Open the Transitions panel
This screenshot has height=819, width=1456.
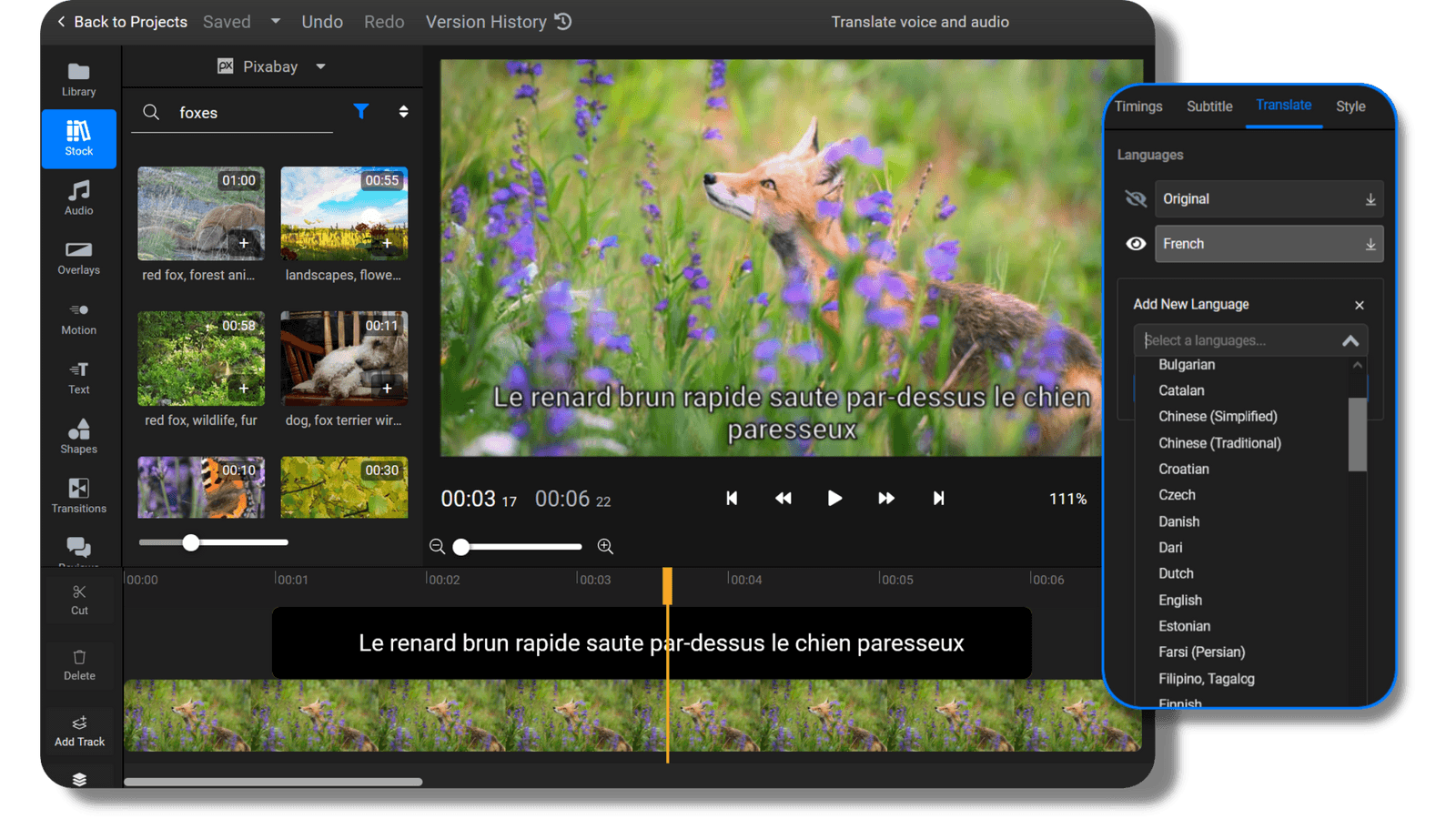tap(78, 496)
